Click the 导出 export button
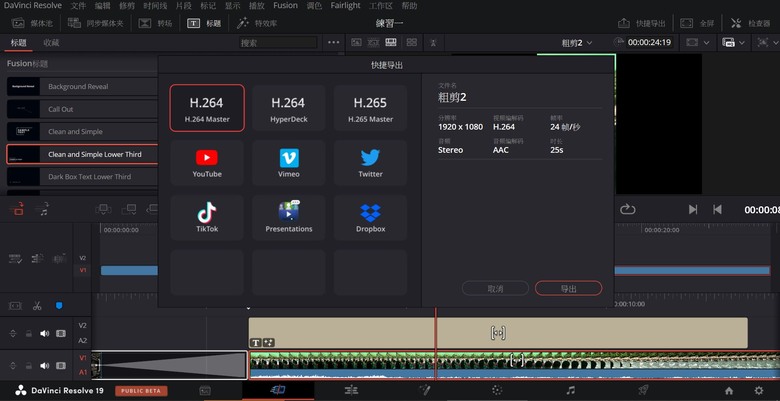This screenshot has height=401, width=780. pos(568,289)
